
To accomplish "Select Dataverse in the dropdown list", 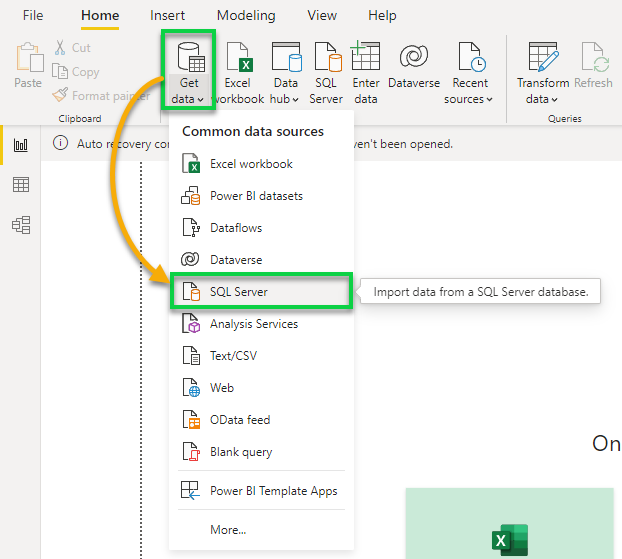I will tap(261, 259).
